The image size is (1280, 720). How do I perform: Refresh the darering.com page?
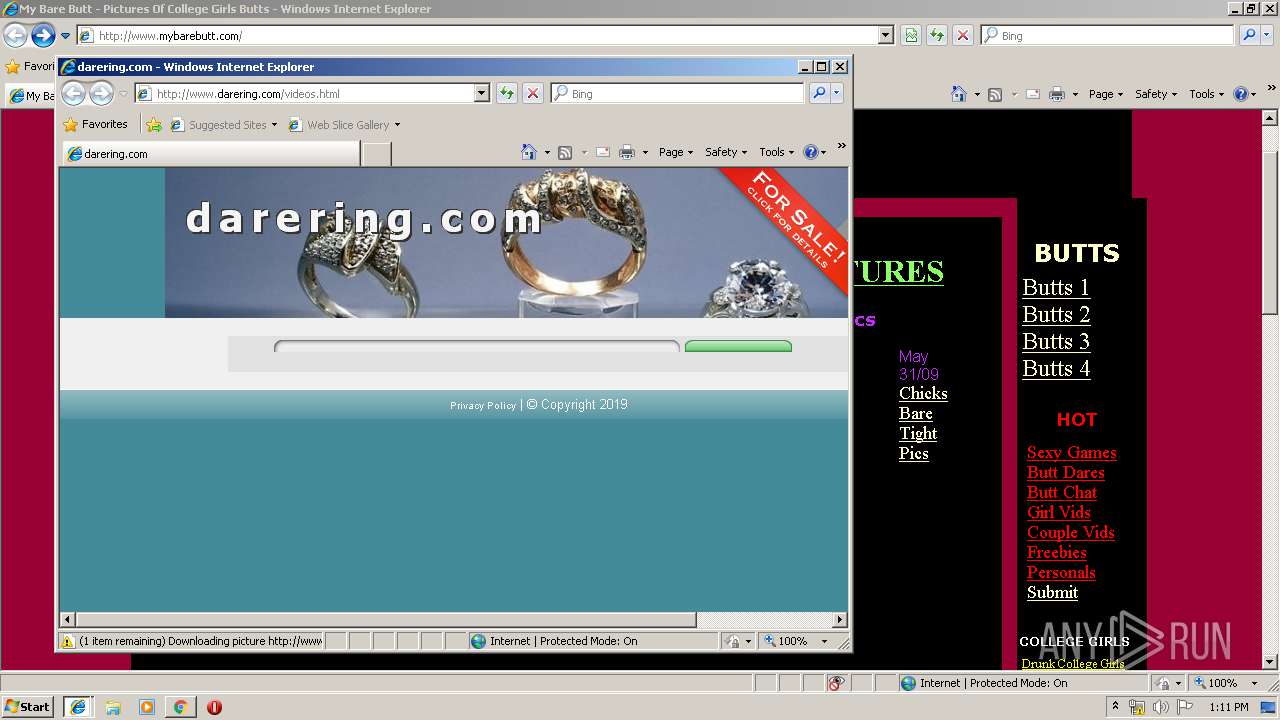pos(507,93)
